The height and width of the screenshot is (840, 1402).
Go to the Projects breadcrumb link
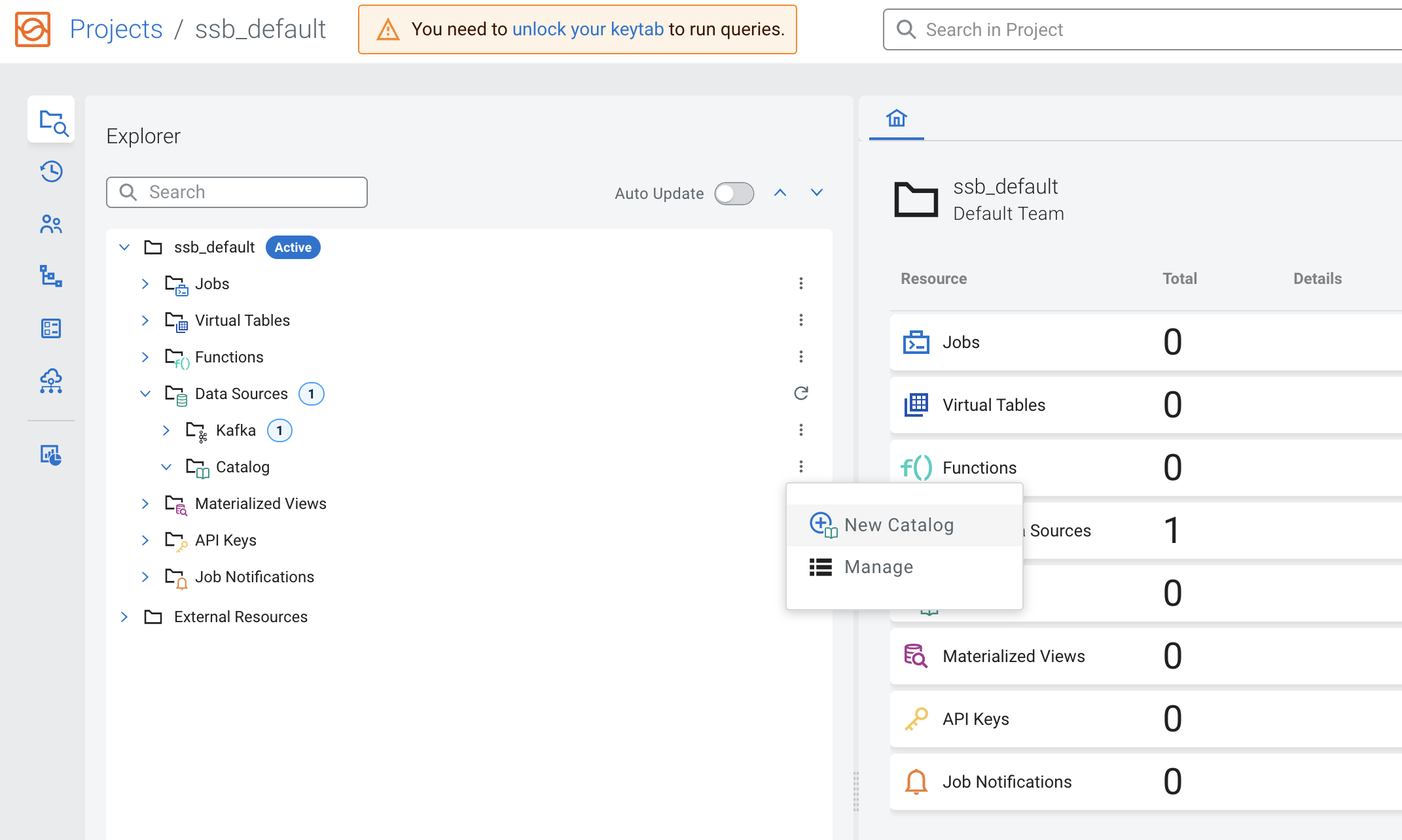pyautogui.click(x=116, y=29)
